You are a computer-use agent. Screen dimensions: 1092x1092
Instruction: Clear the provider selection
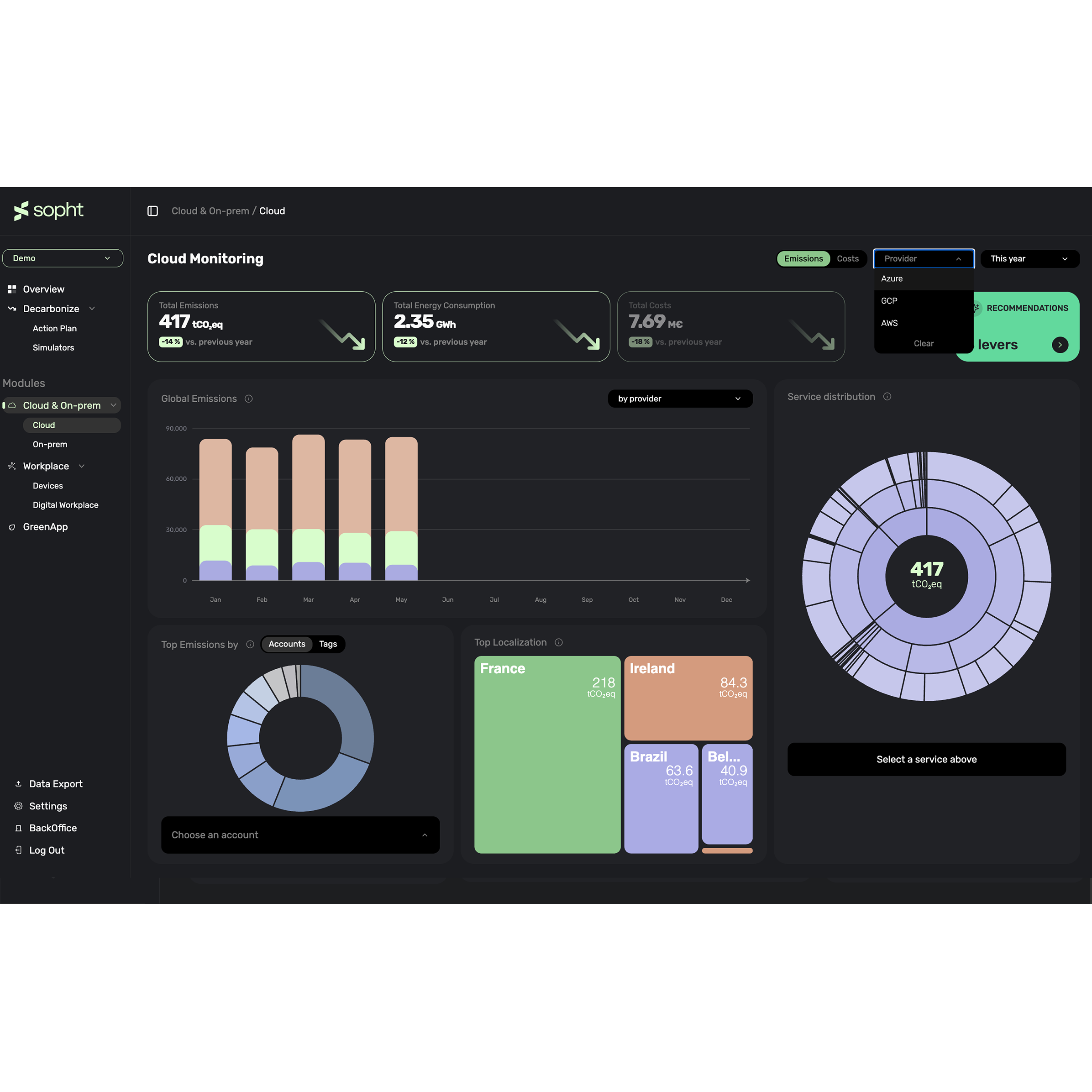924,344
